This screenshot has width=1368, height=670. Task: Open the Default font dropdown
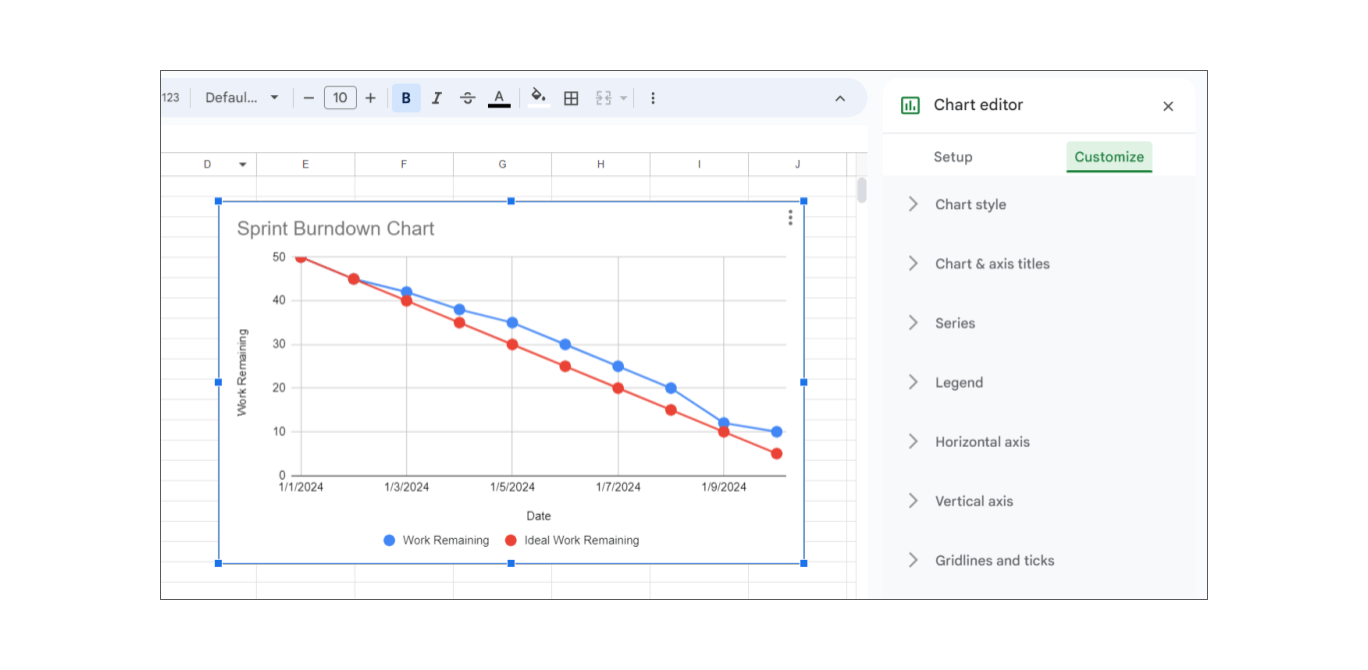point(242,98)
